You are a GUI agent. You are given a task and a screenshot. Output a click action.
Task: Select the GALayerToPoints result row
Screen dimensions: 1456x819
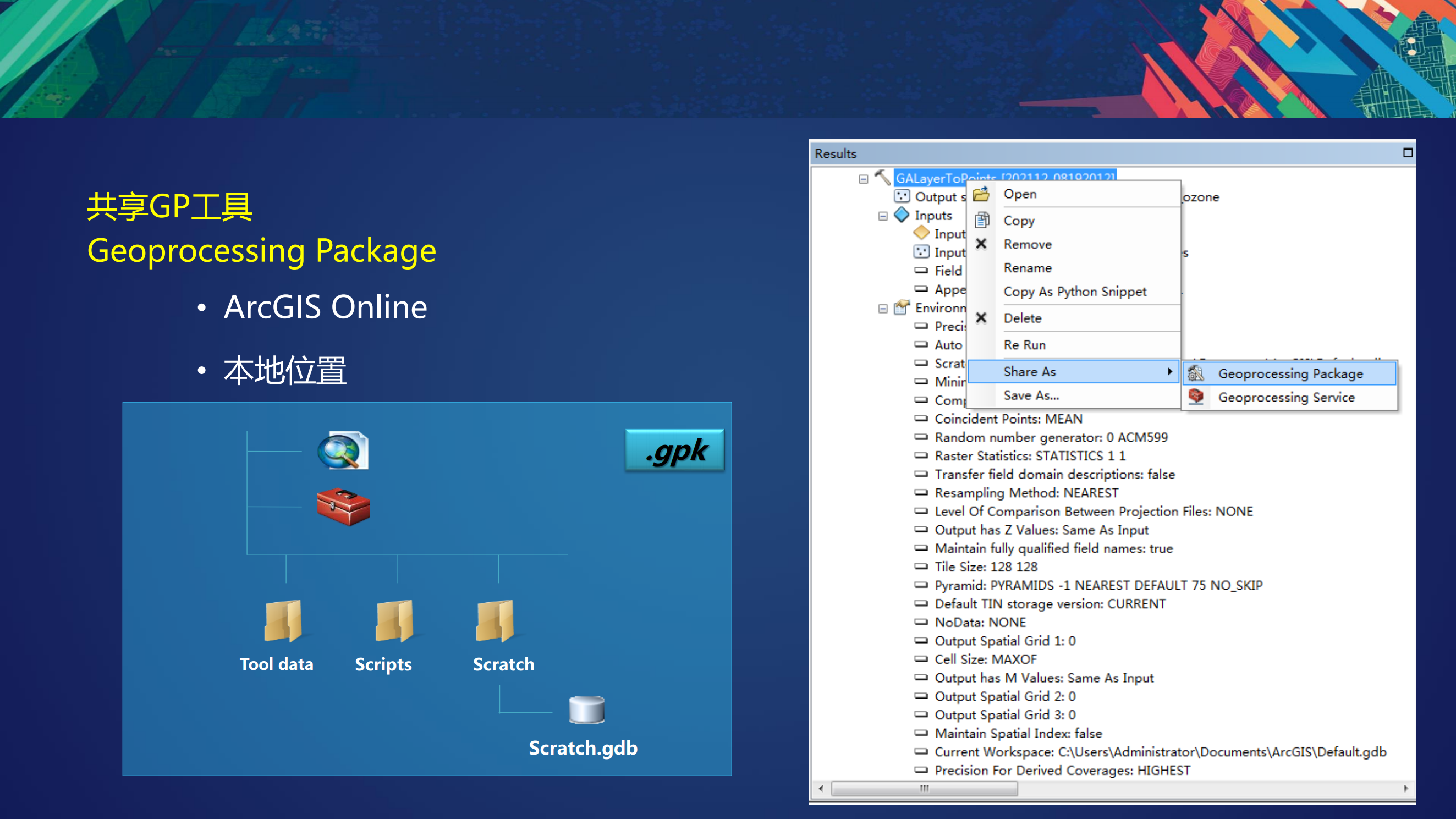point(1005,178)
